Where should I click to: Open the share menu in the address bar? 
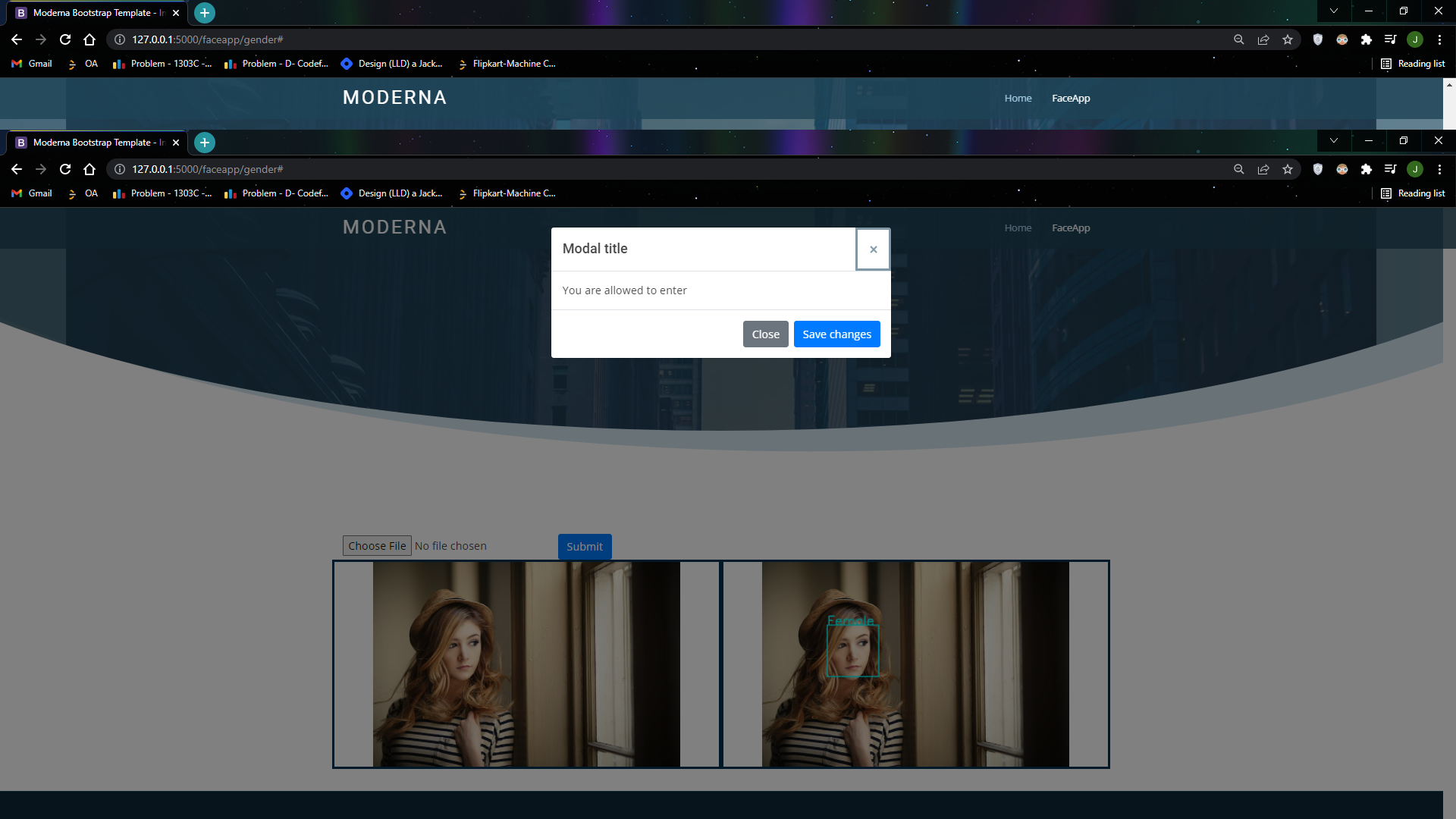(1263, 169)
